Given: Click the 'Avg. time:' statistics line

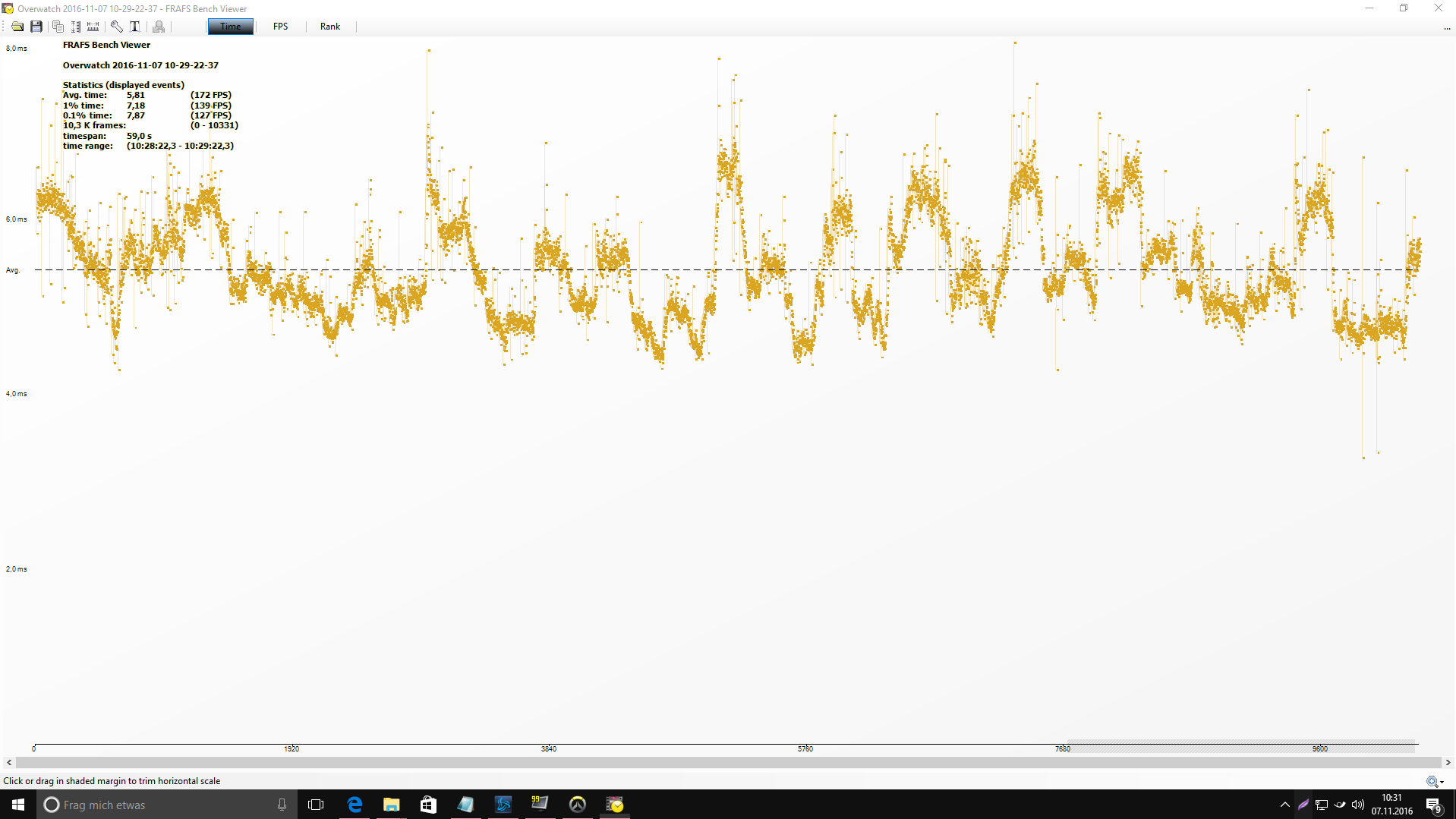Looking at the screenshot, I should (x=147, y=96).
